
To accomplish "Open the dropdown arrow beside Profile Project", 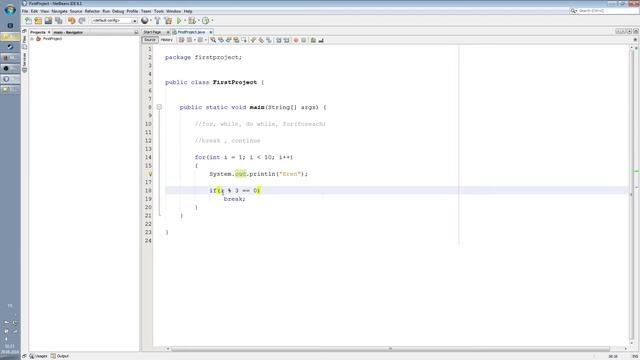I will tap(212, 20).
